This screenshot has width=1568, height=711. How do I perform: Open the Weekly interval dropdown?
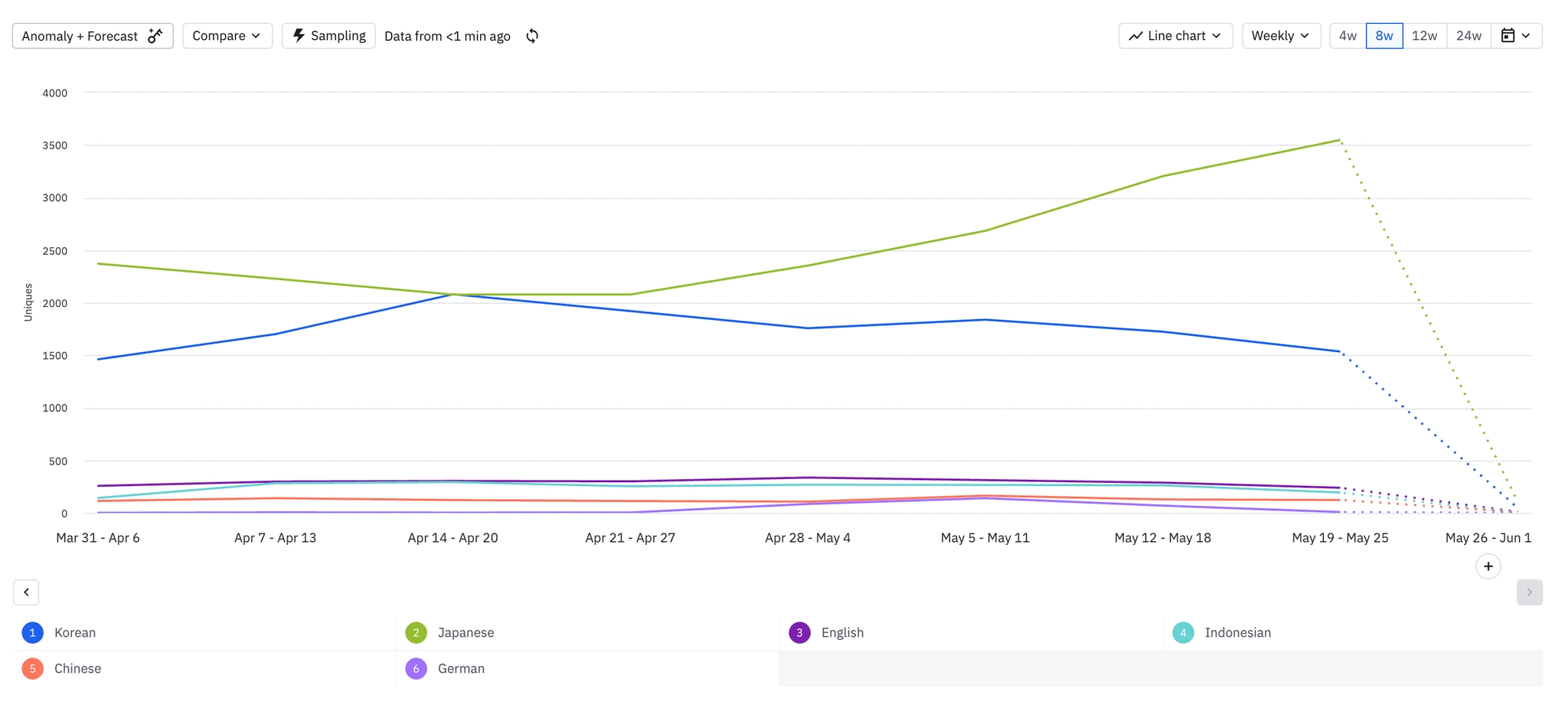[x=1280, y=36]
